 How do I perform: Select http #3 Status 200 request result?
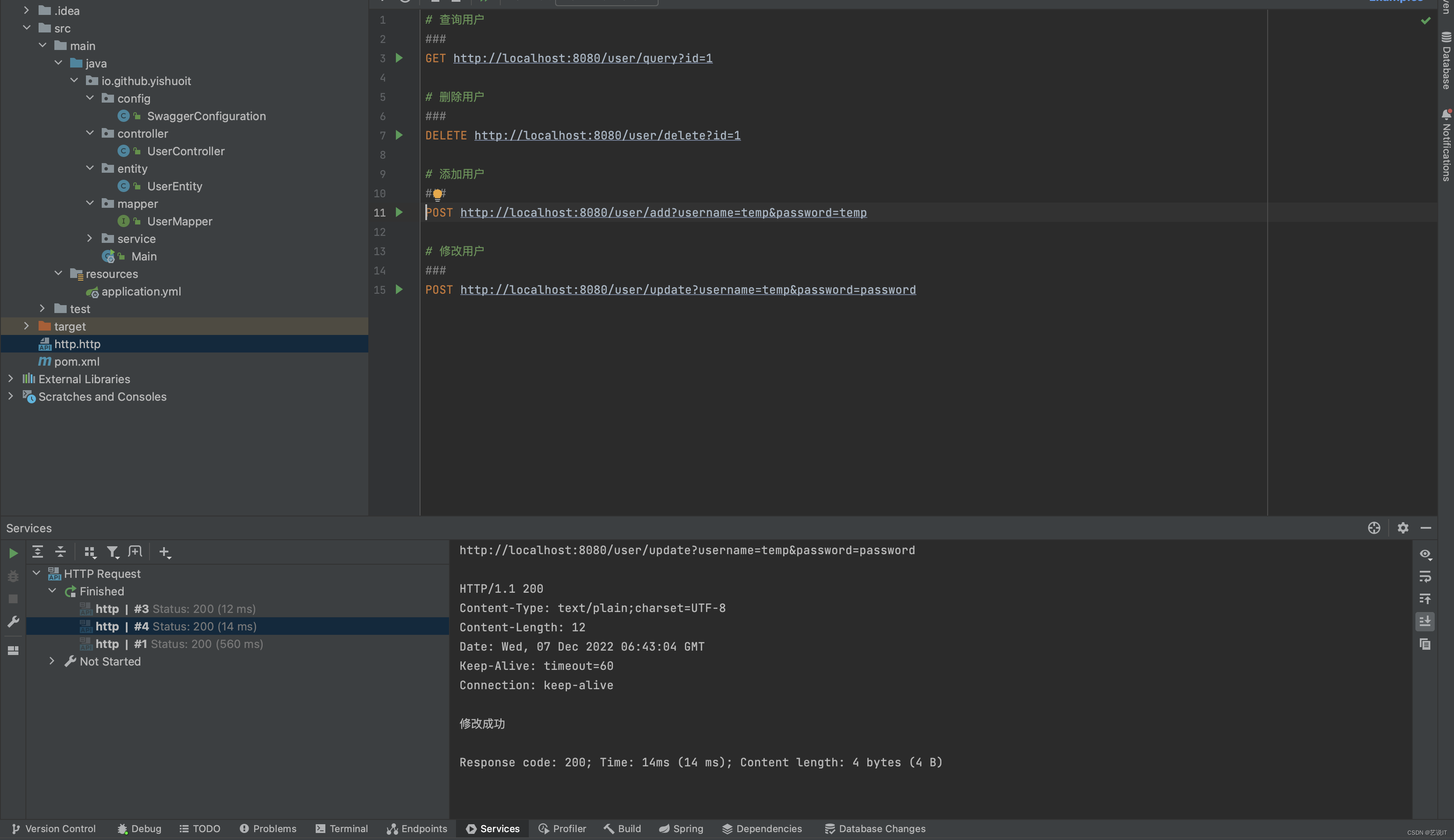tap(175, 609)
